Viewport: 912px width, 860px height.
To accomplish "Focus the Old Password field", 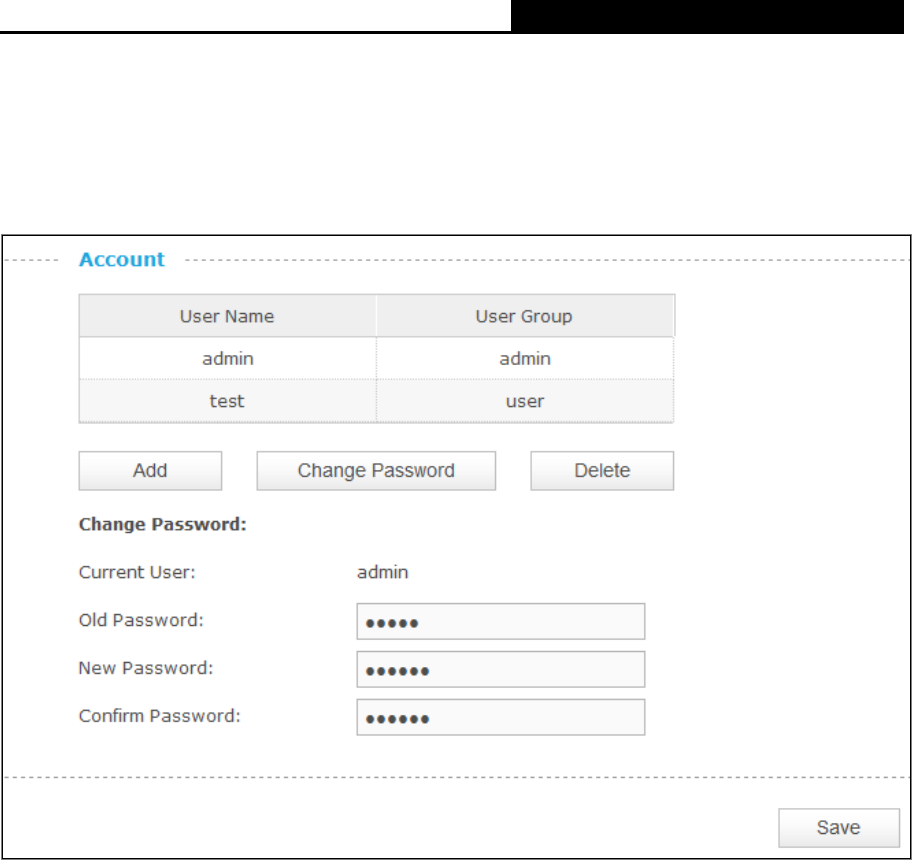I will (501, 622).
